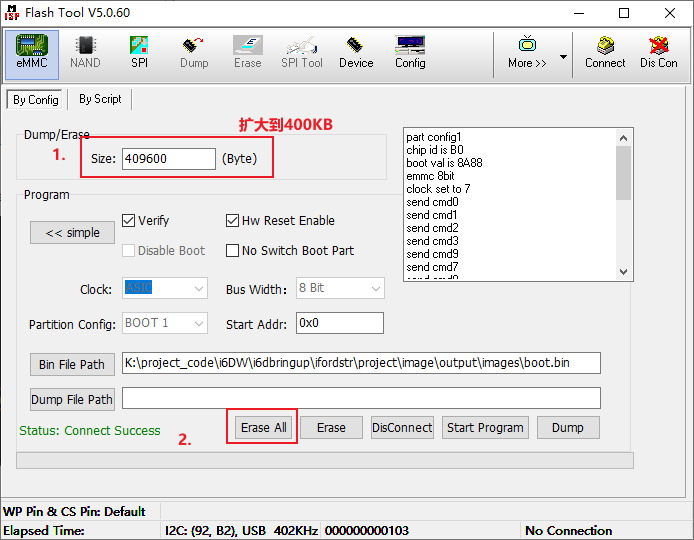The image size is (694, 540).
Task: Click the 'chip id is B0' log line
Action: [x=435, y=150]
